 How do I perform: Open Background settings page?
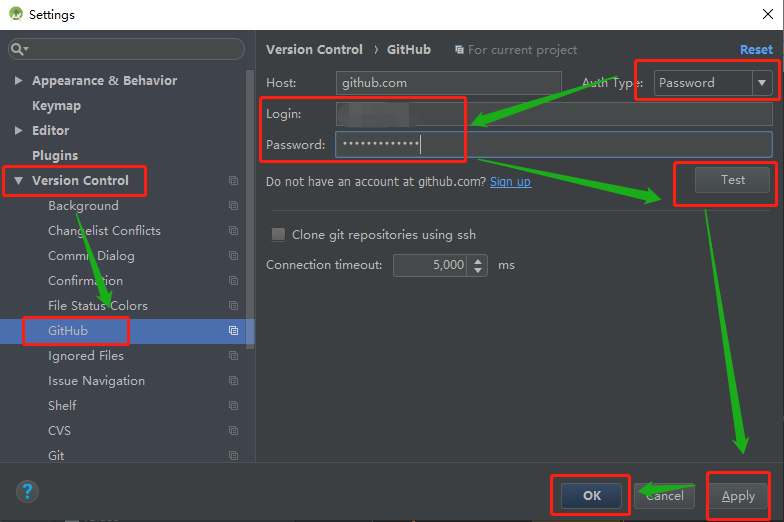(84, 206)
